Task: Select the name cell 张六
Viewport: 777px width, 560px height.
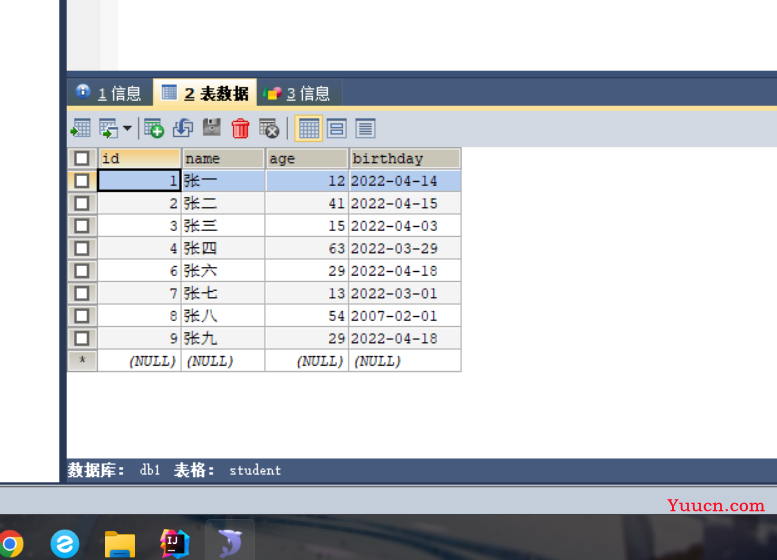Action: point(223,271)
